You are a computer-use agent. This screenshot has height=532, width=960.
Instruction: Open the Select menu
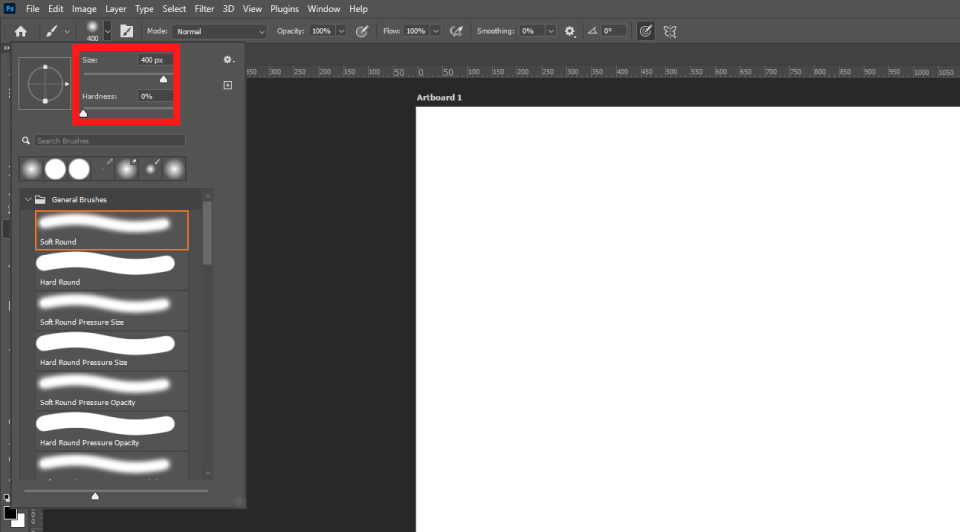coord(174,9)
